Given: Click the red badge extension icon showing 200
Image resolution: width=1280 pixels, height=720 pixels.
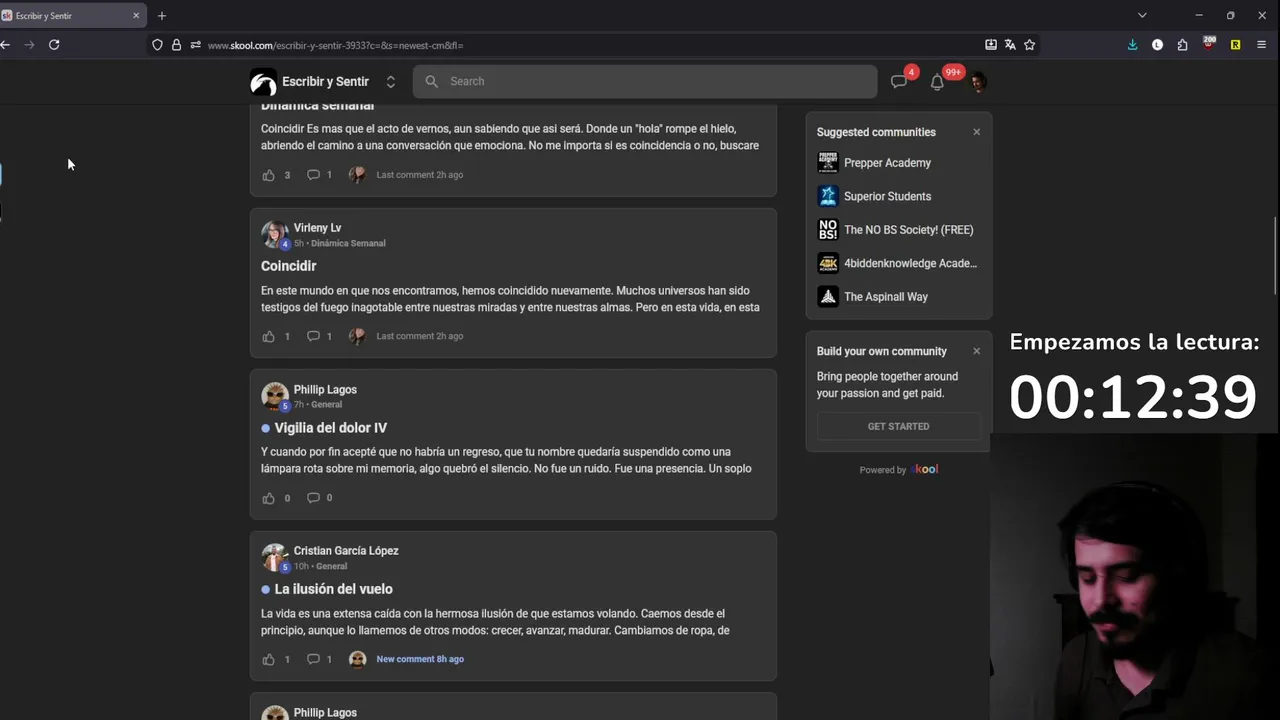Looking at the screenshot, I should coord(1209,44).
